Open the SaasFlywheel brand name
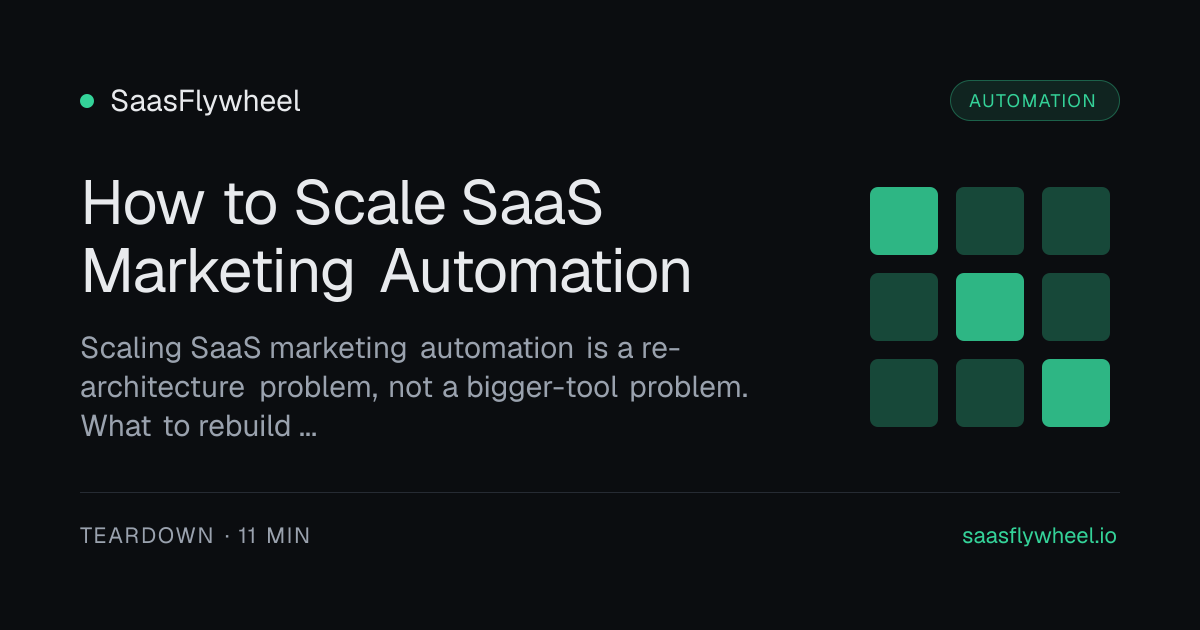The image size is (1200, 630). [205, 101]
